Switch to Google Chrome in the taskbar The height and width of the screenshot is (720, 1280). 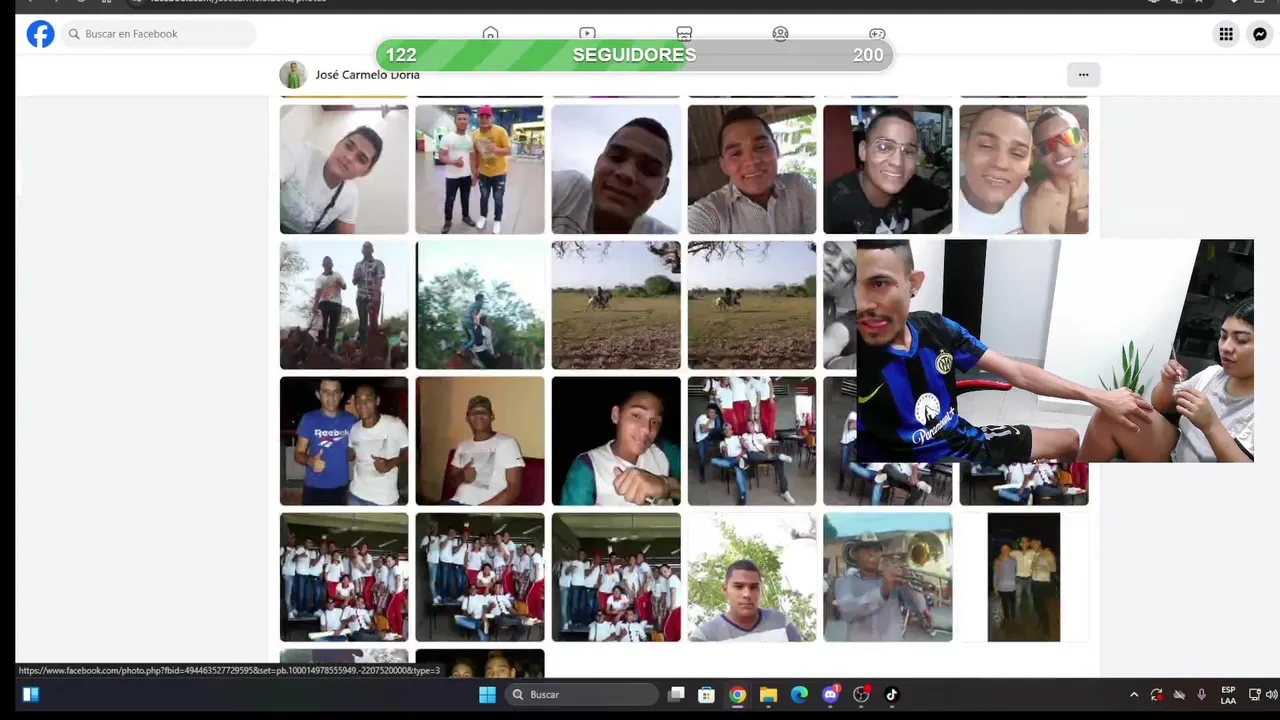737,694
